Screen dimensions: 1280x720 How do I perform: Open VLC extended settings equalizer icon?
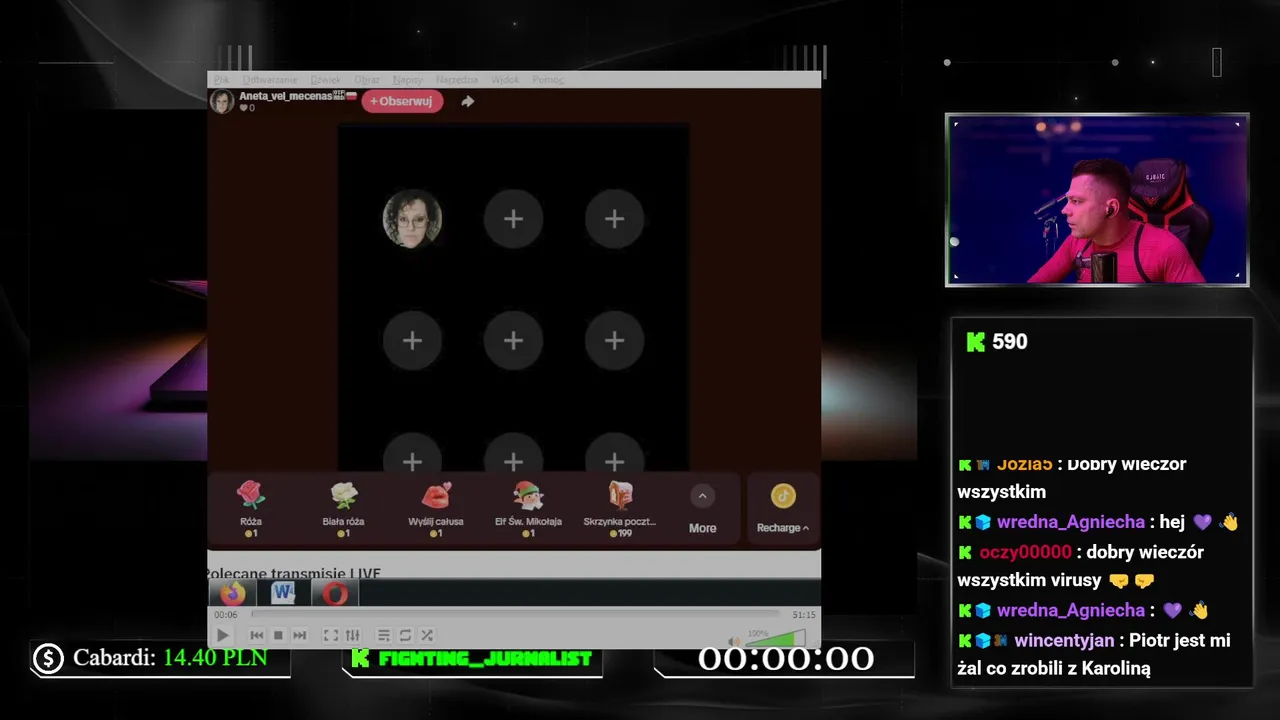352,635
